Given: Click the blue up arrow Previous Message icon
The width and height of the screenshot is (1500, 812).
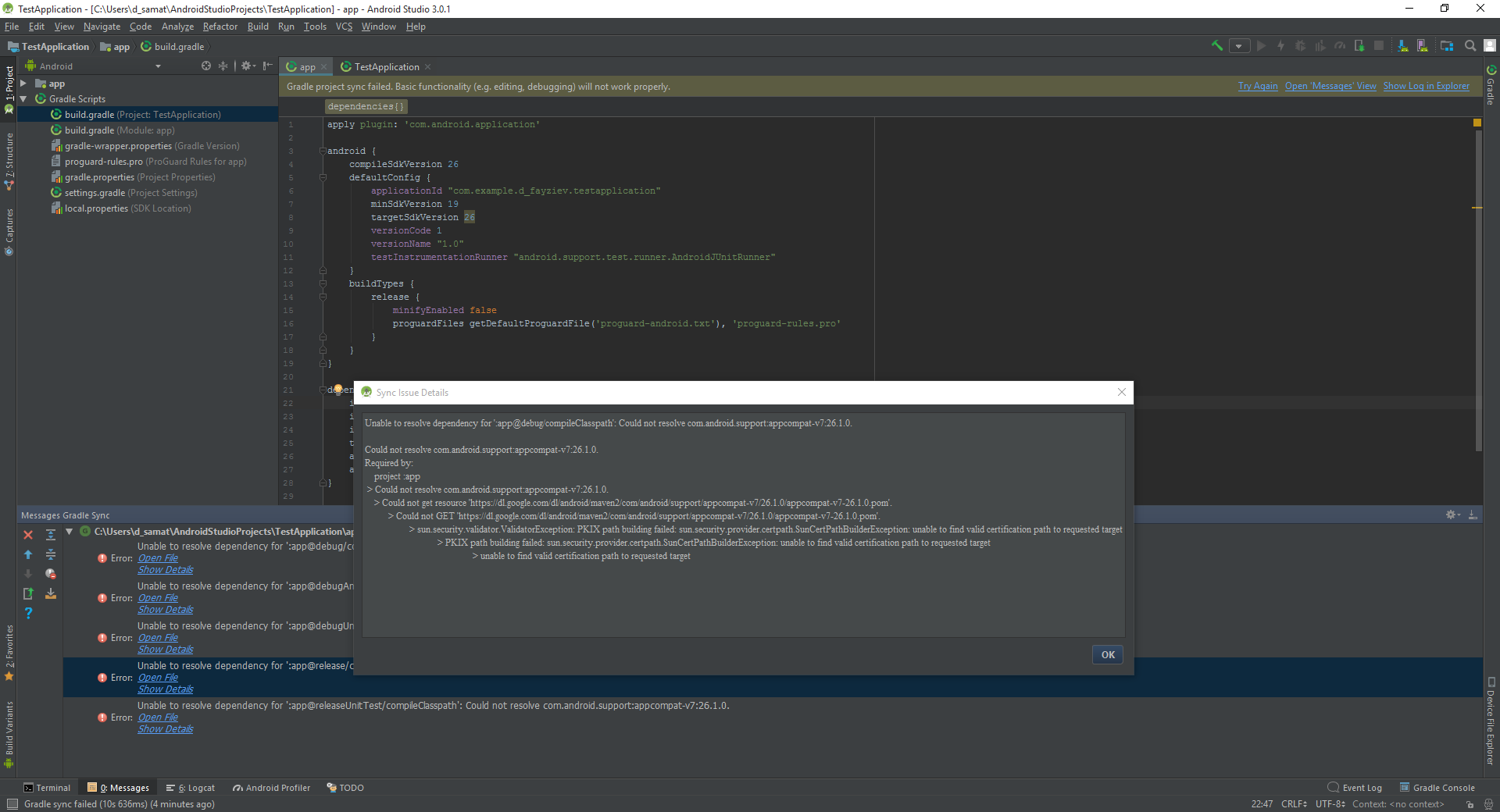Looking at the screenshot, I should click(x=28, y=554).
